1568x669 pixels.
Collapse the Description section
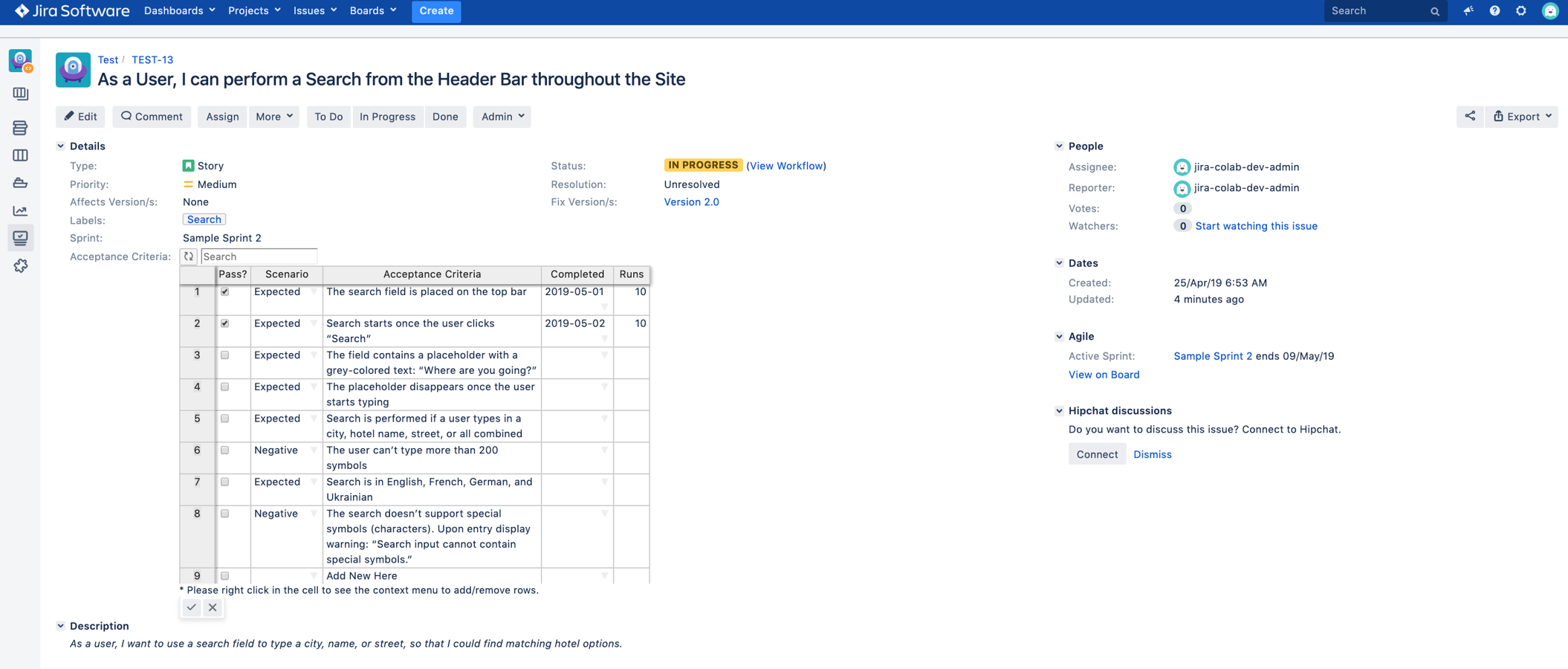pos(61,627)
